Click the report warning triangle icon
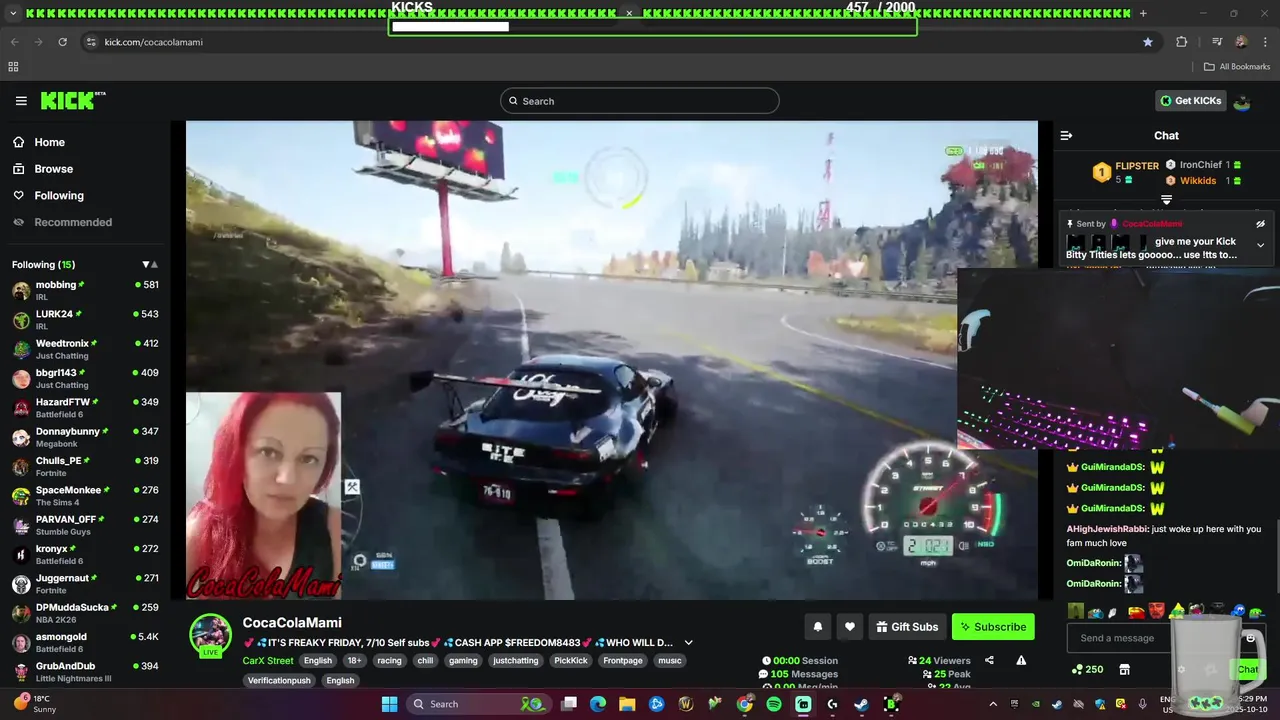 click(x=1021, y=660)
